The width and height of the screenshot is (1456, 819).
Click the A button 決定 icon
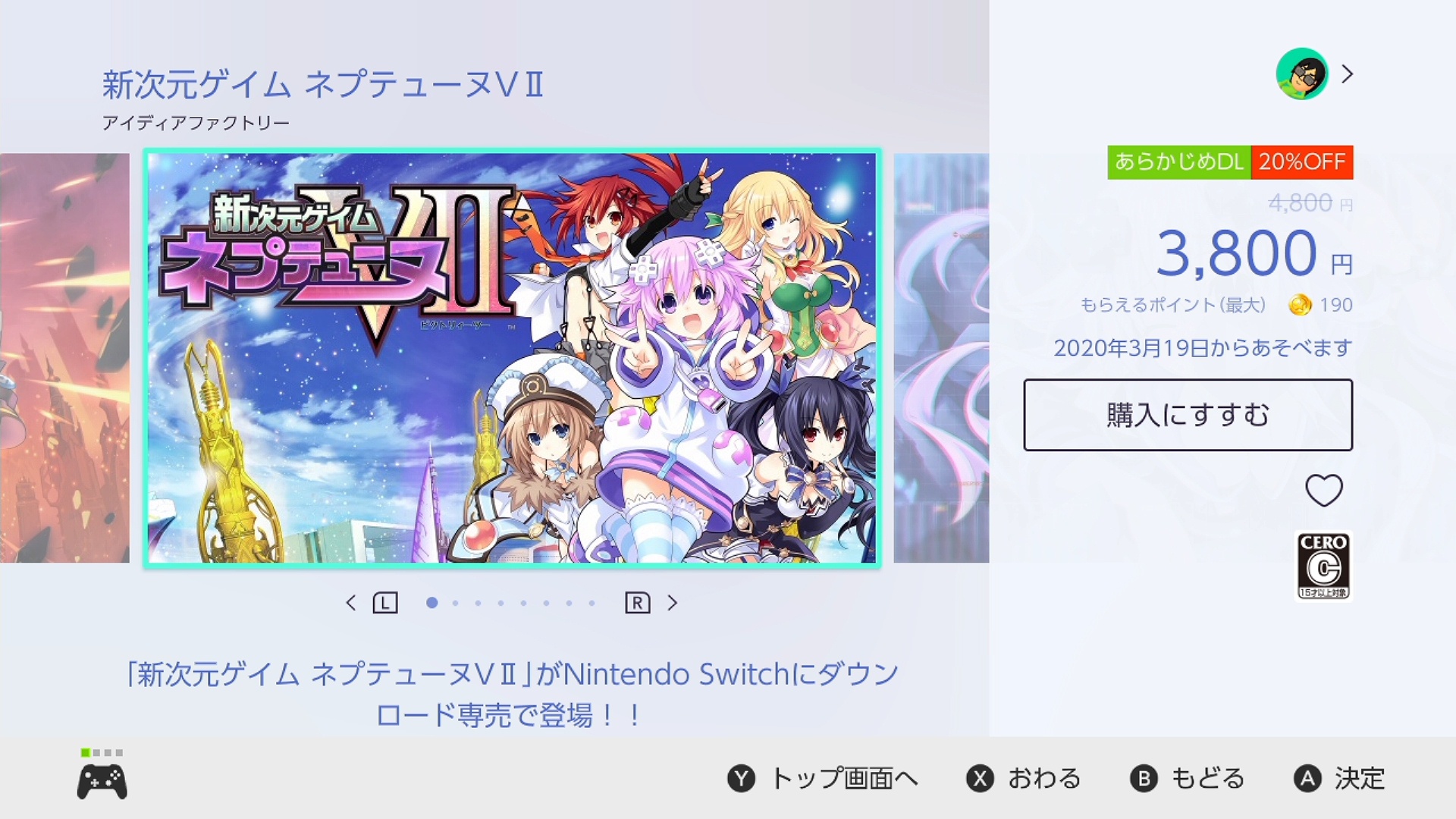point(1307,779)
